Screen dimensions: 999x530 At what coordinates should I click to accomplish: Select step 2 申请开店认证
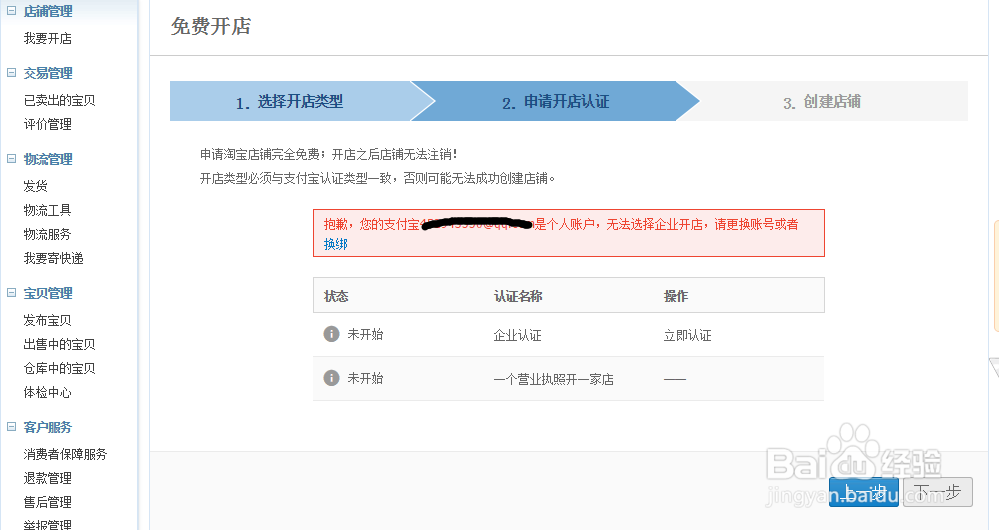(x=556, y=101)
